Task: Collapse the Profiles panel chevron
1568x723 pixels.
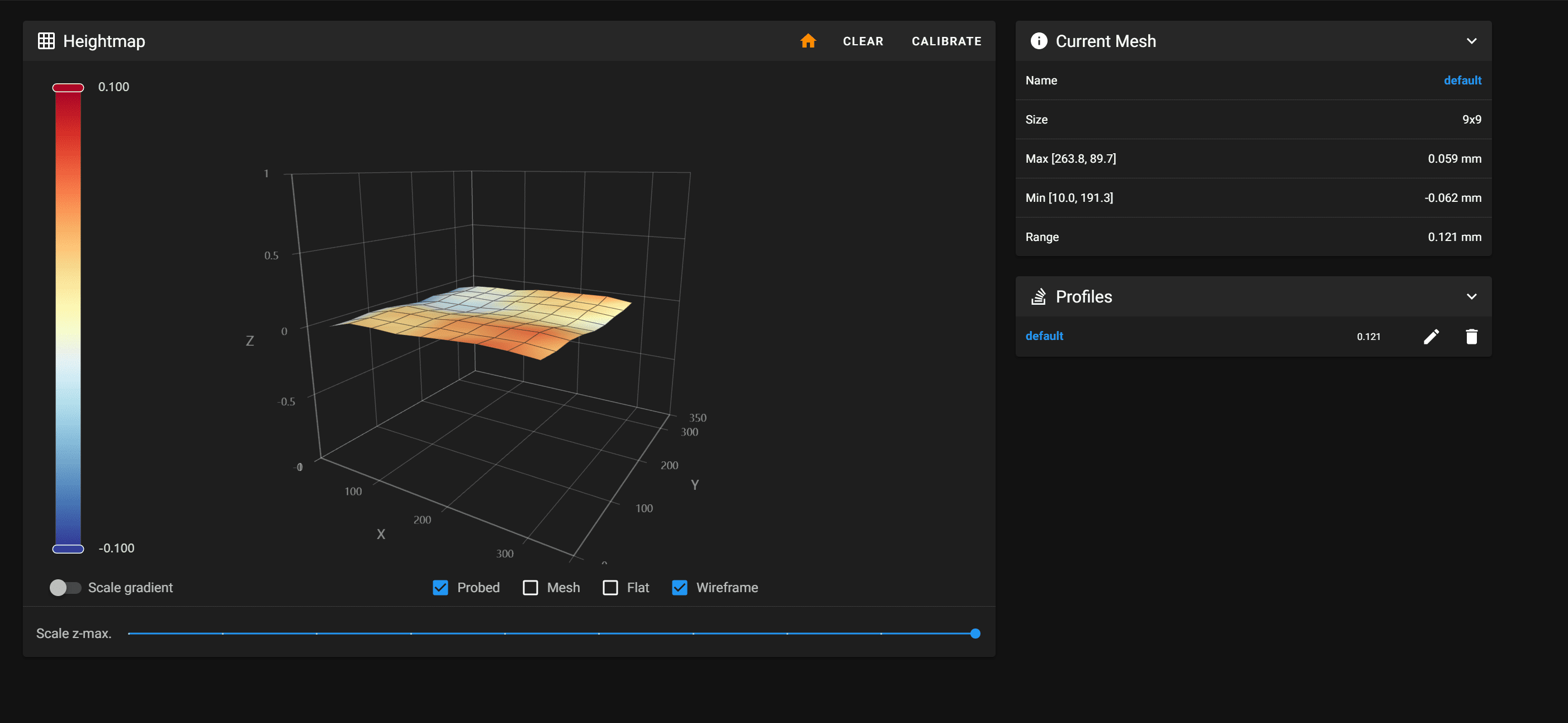Action: [1471, 296]
